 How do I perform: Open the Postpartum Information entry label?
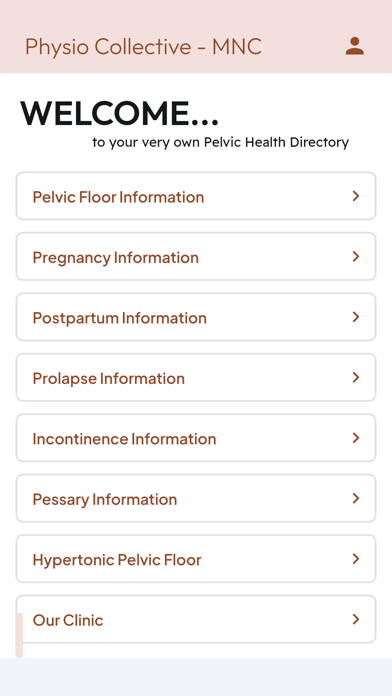pyautogui.click(x=120, y=318)
